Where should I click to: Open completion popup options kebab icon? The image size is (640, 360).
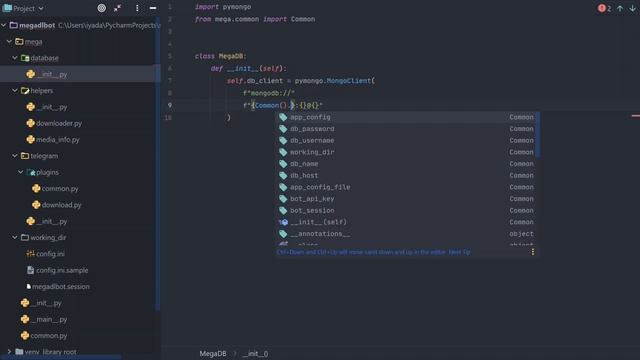pos(533,252)
